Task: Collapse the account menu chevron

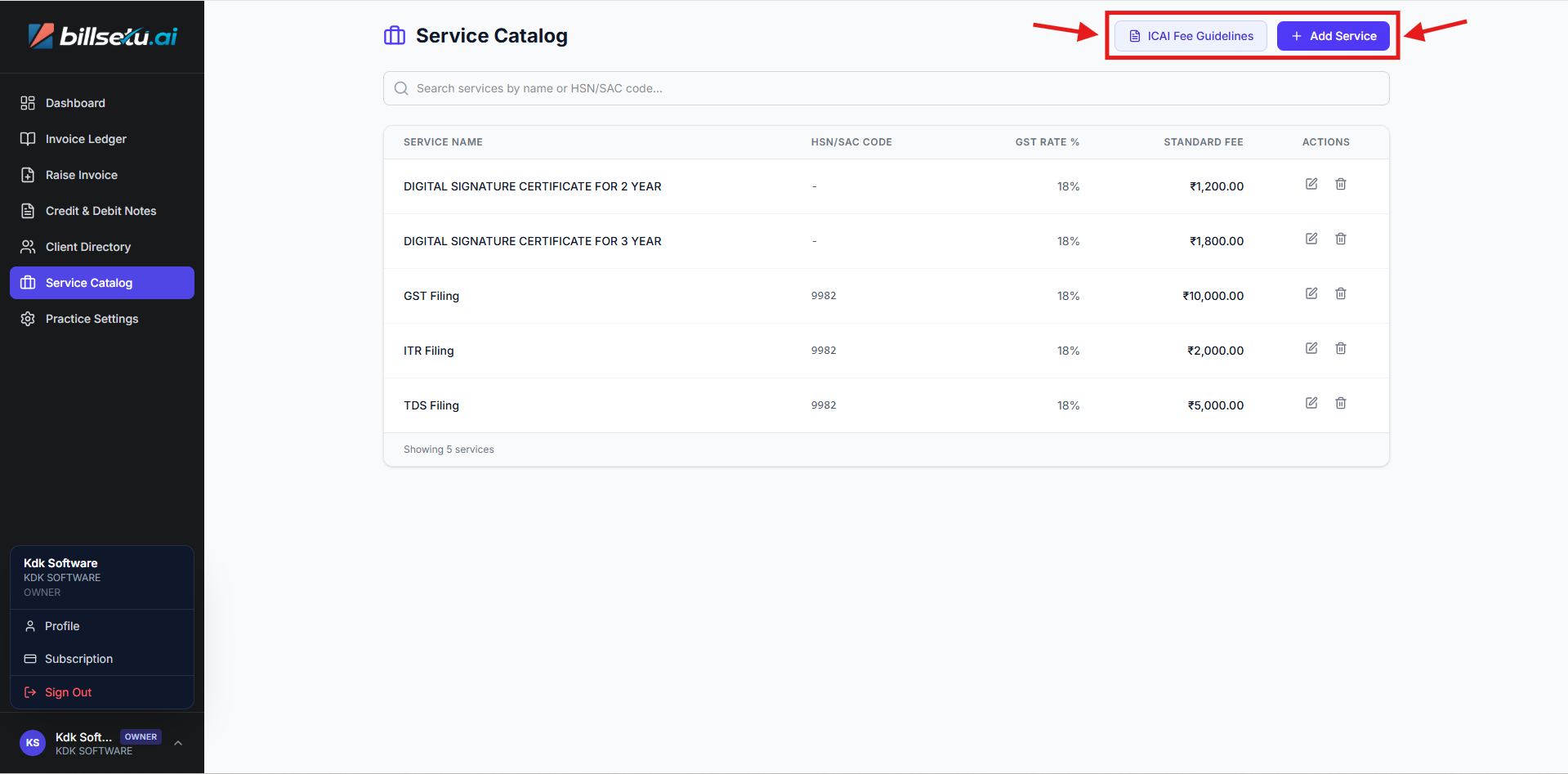Action: (x=178, y=743)
